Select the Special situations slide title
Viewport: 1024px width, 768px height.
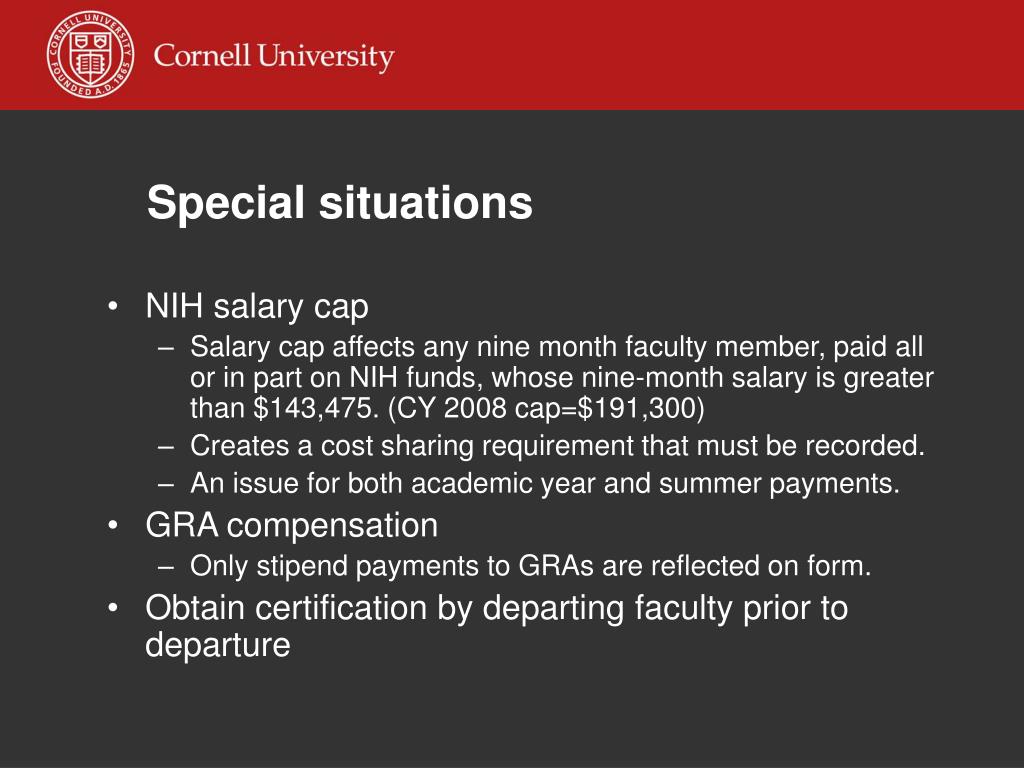click(340, 202)
